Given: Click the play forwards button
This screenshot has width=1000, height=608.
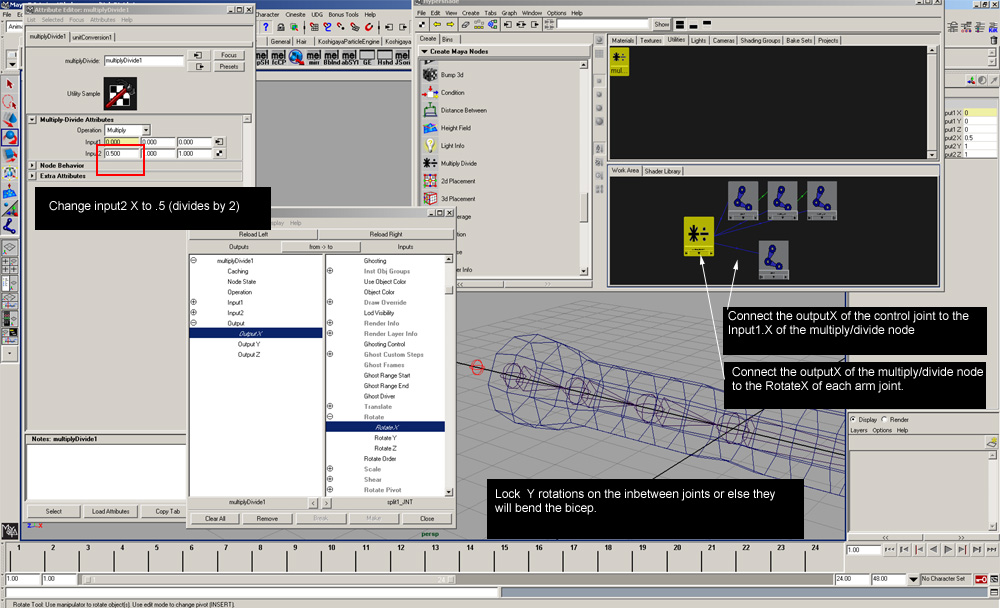Looking at the screenshot, I should (948, 549).
